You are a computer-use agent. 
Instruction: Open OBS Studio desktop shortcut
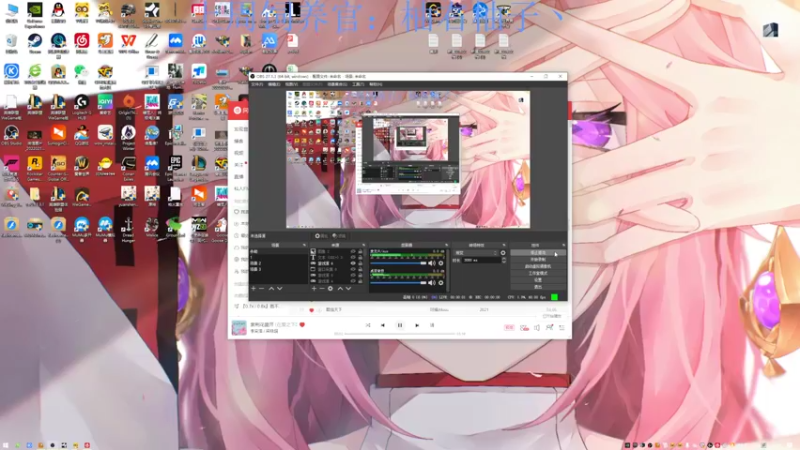11,135
